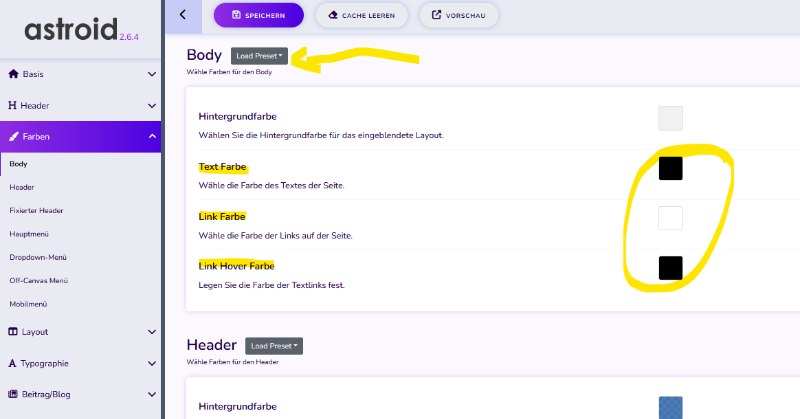
Task: Open Load Preset dropdown for Body
Action: pyautogui.click(x=259, y=56)
